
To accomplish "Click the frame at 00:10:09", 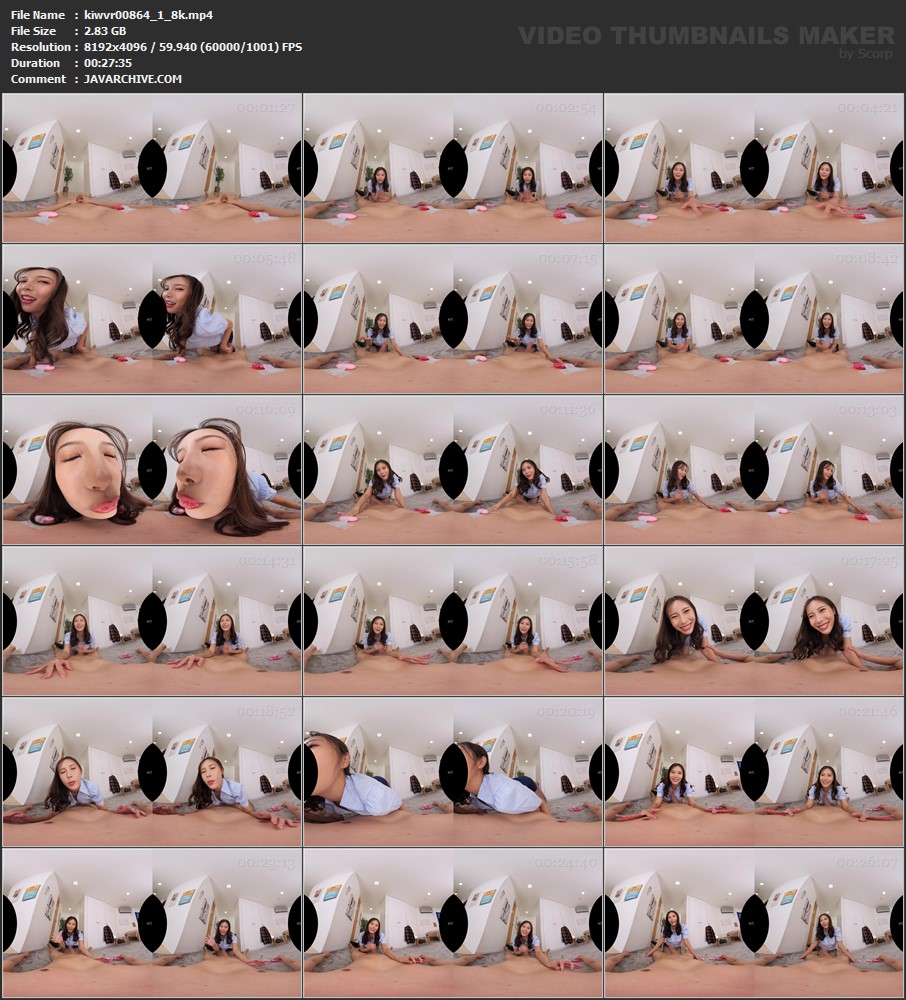I will (152, 470).
